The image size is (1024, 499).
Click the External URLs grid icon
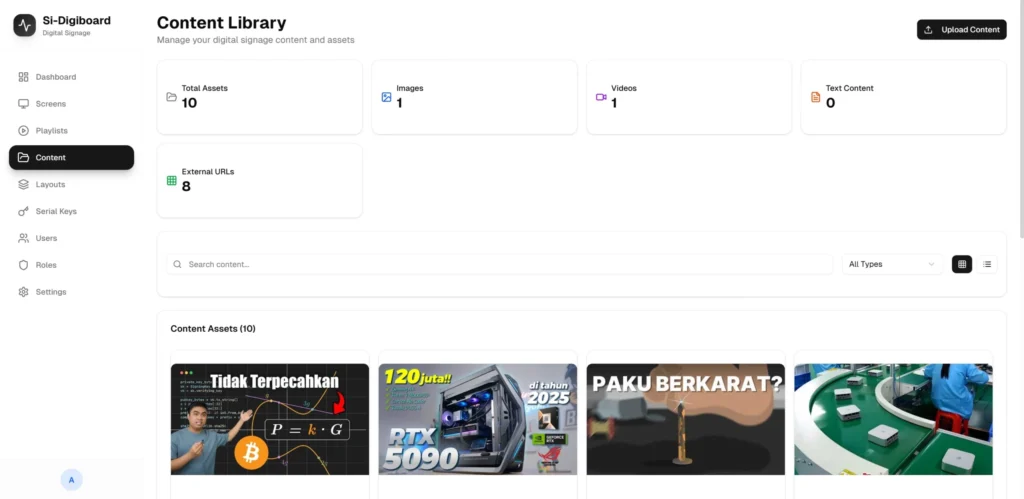click(171, 181)
